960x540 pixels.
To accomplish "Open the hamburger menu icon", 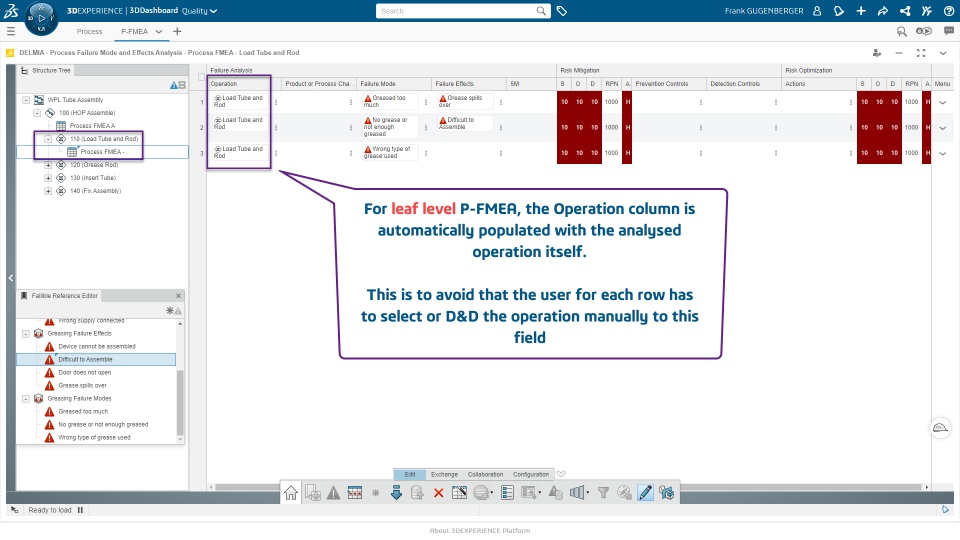I will [x=11, y=31].
